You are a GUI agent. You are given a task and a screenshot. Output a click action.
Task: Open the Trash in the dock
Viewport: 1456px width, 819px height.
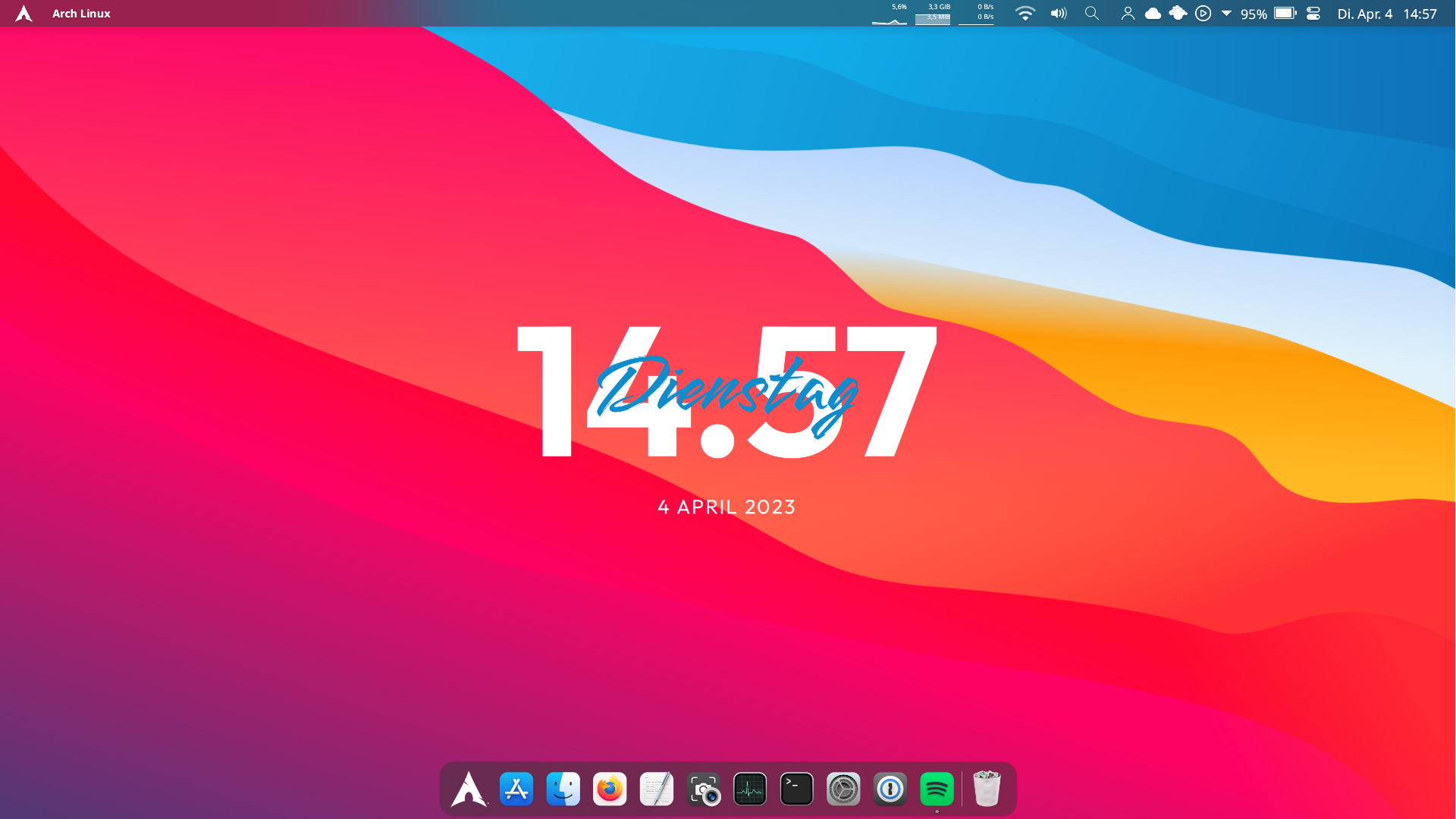coord(987,789)
